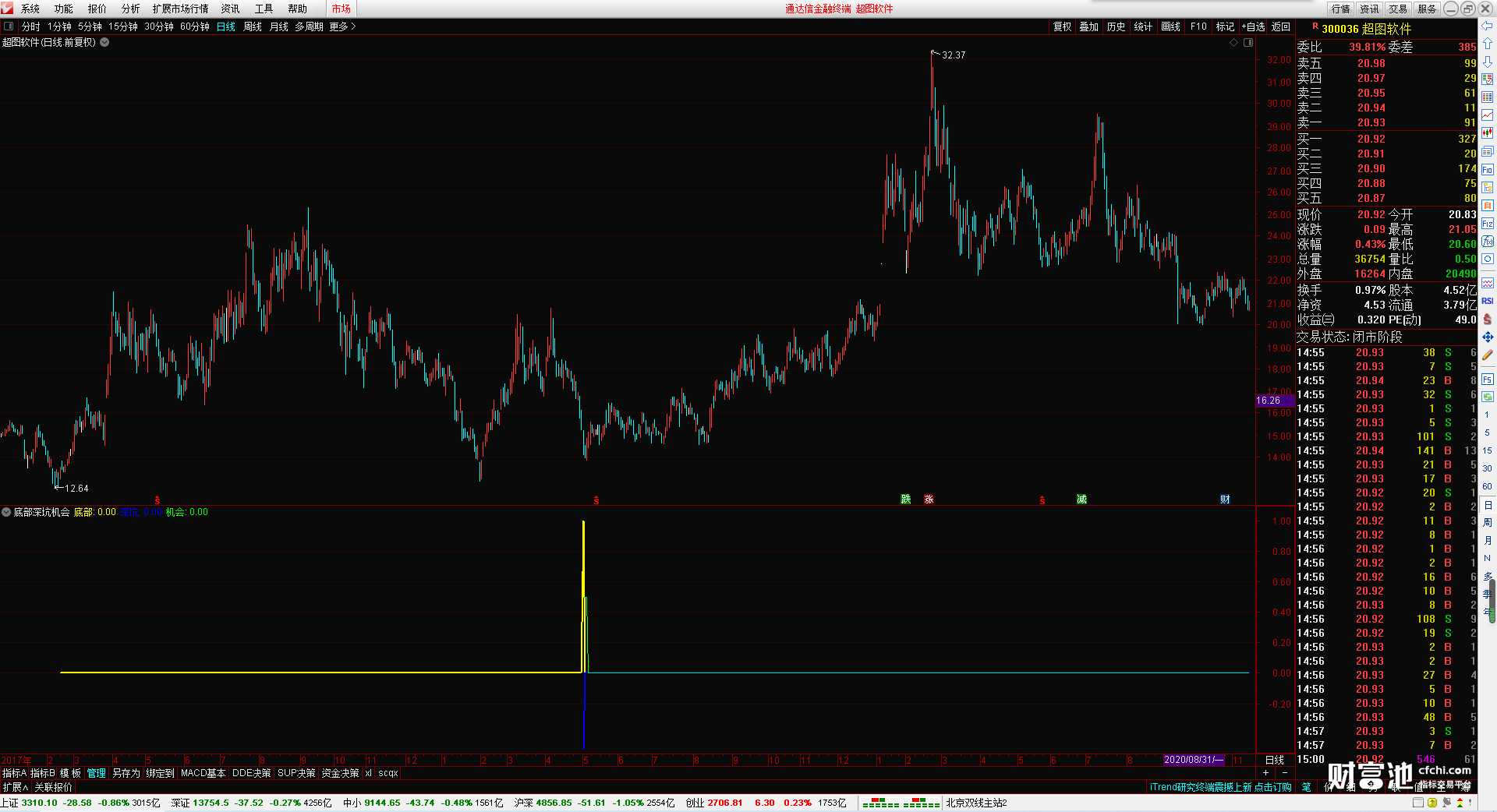Click the green refresh sidebar icon
Screen dimensions: 1497x812
1487,397
